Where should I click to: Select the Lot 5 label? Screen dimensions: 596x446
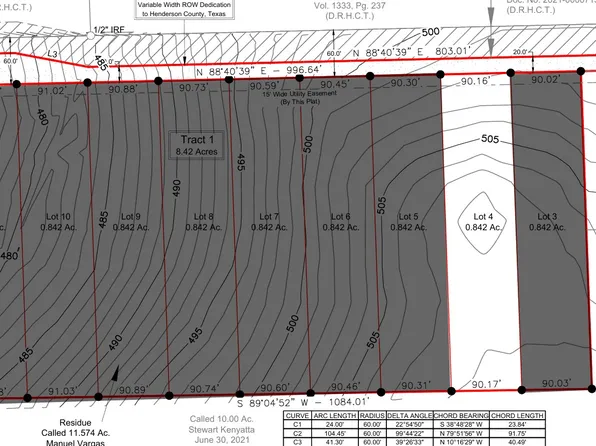tap(409, 222)
